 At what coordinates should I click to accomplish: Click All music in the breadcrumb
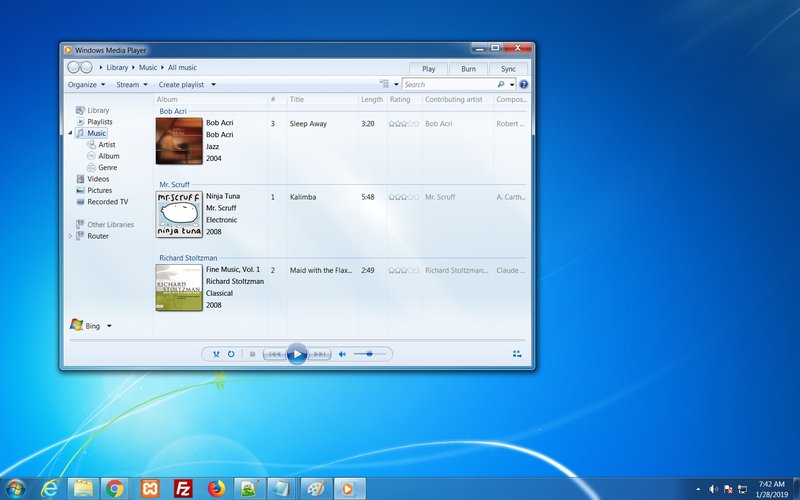[182, 67]
